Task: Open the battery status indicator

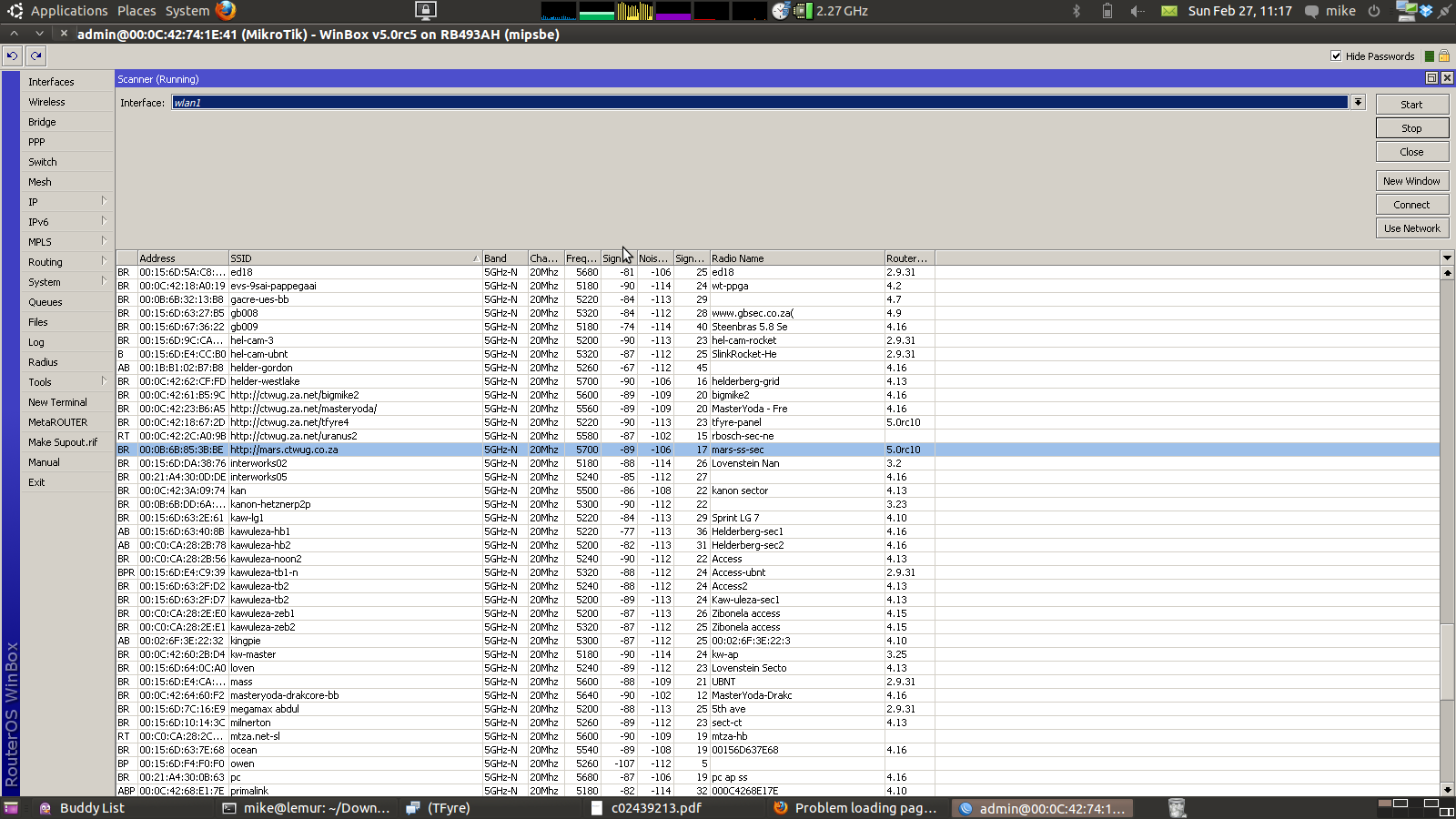Action: pyautogui.click(x=1107, y=11)
